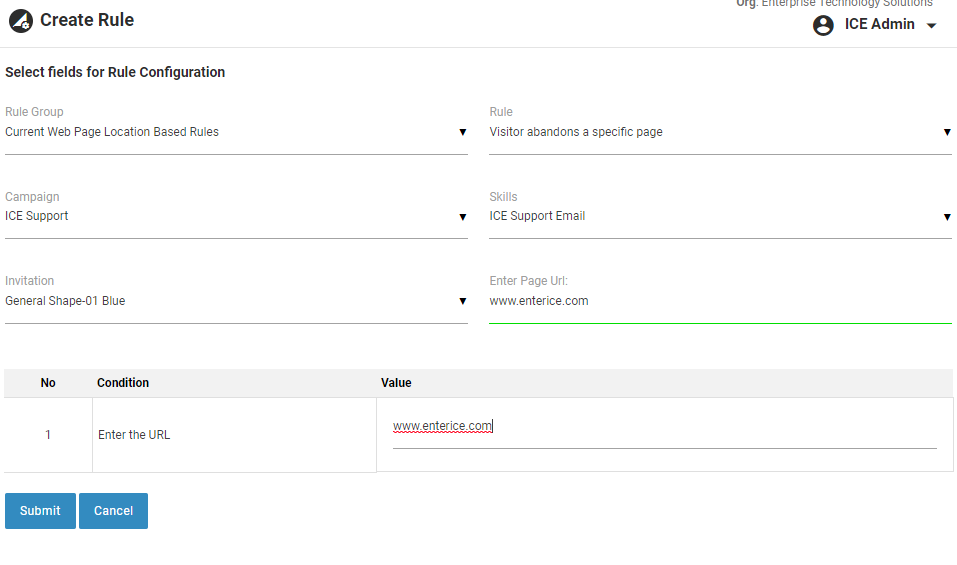Click the 'Select fields for Rule Configuration' heading

point(115,72)
